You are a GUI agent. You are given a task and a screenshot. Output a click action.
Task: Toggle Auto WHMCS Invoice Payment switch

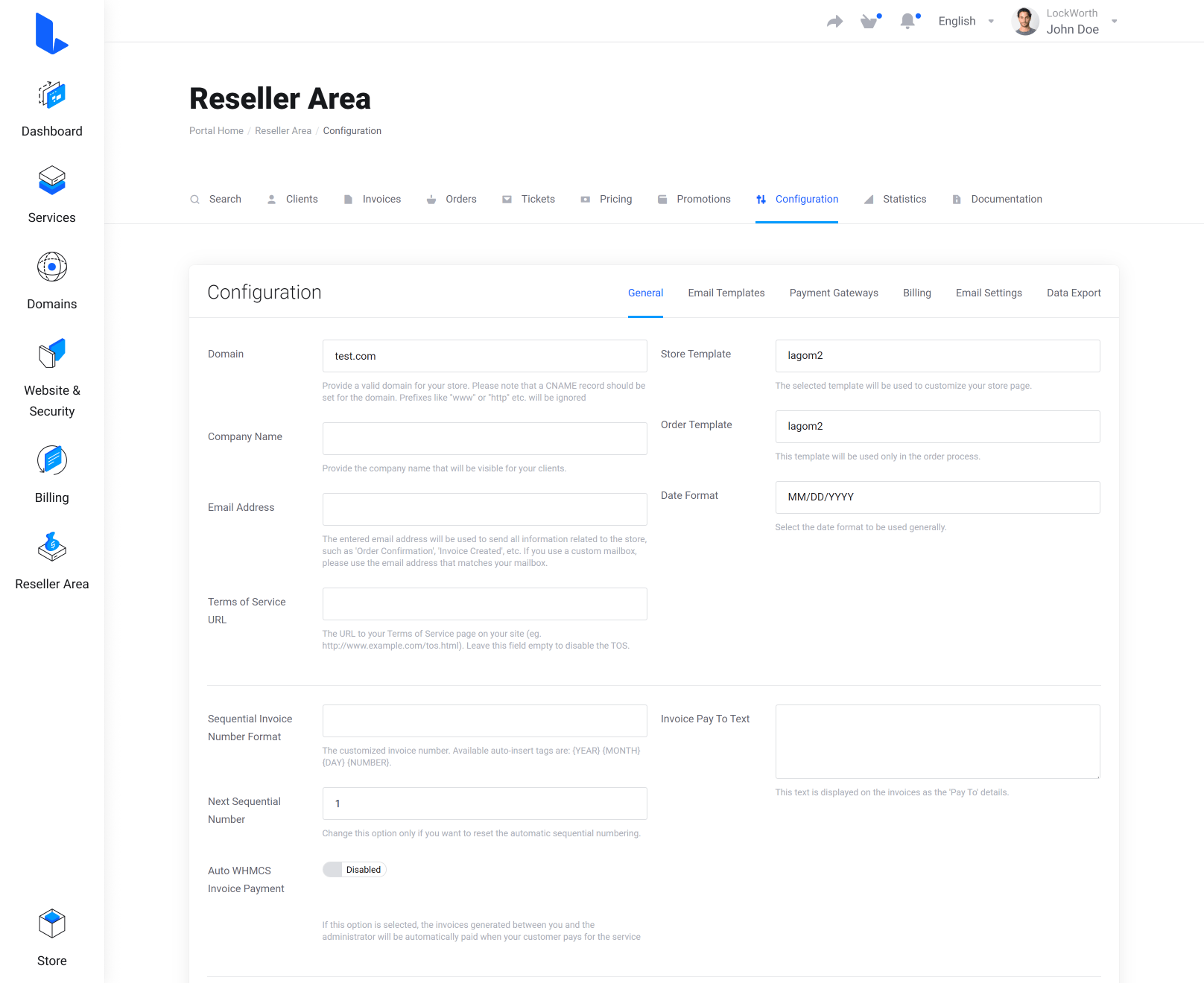[354, 870]
